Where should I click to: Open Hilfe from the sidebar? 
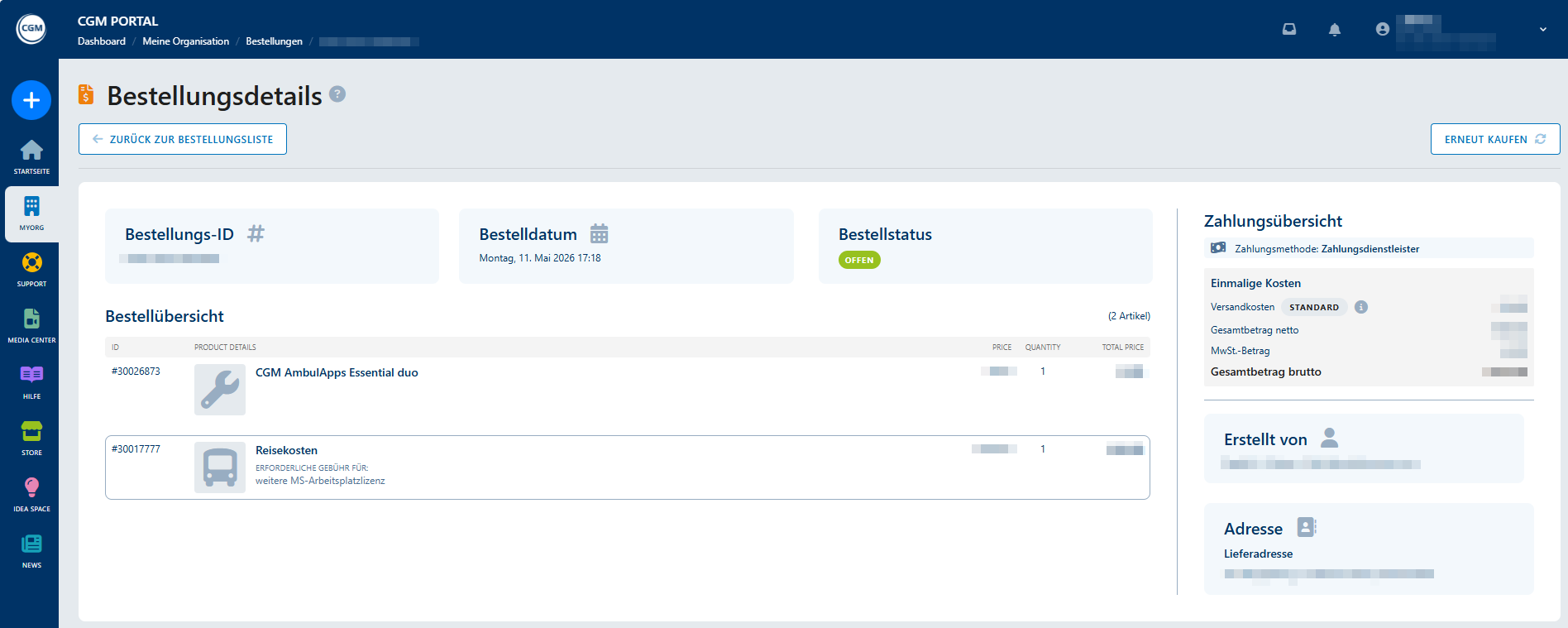coord(31,382)
